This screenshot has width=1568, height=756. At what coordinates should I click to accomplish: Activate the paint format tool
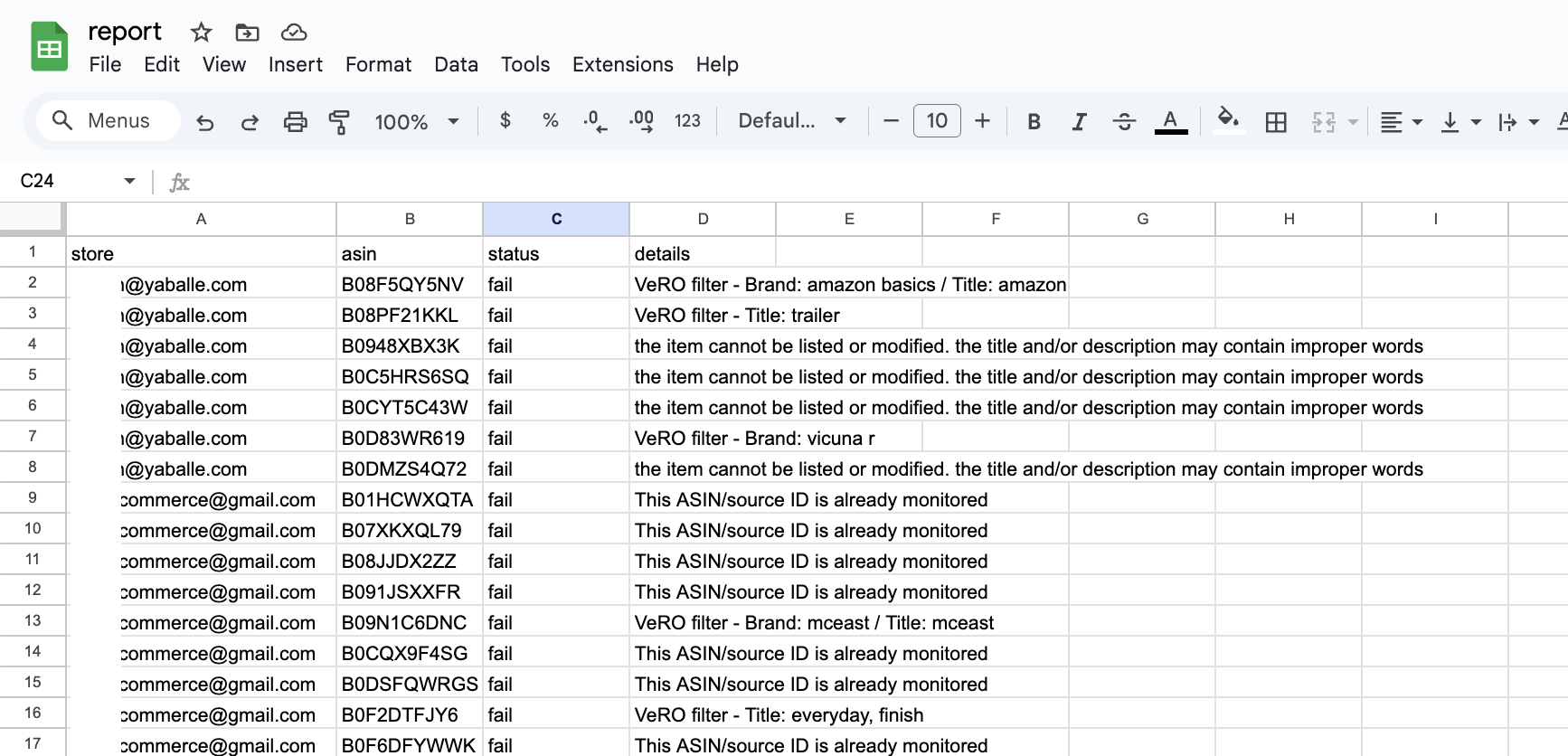pyautogui.click(x=339, y=121)
